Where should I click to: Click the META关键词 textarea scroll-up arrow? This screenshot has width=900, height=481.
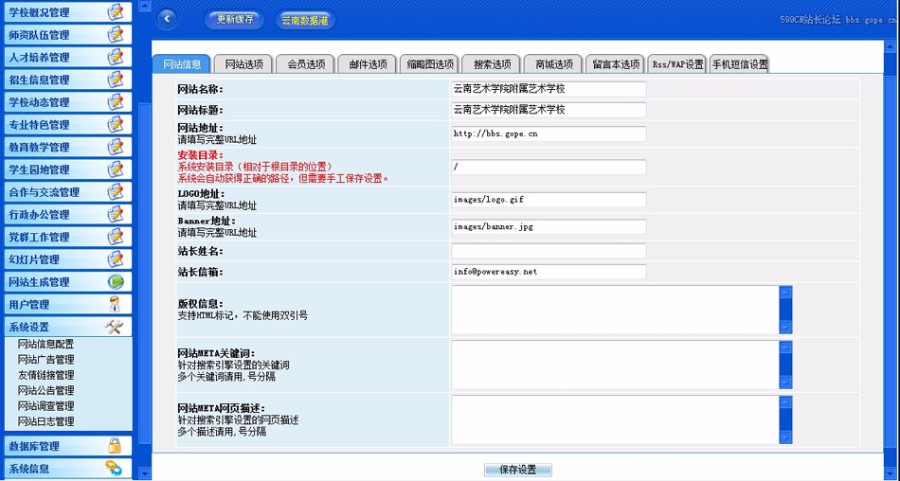pos(785,347)
